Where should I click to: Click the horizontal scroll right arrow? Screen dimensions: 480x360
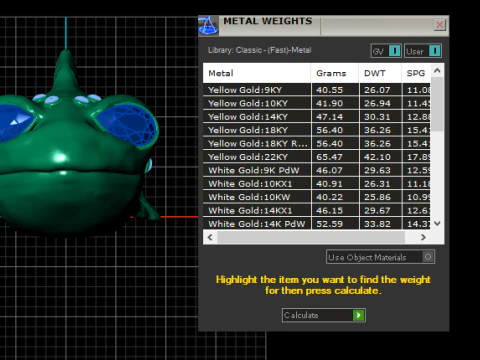click(423, 237)
